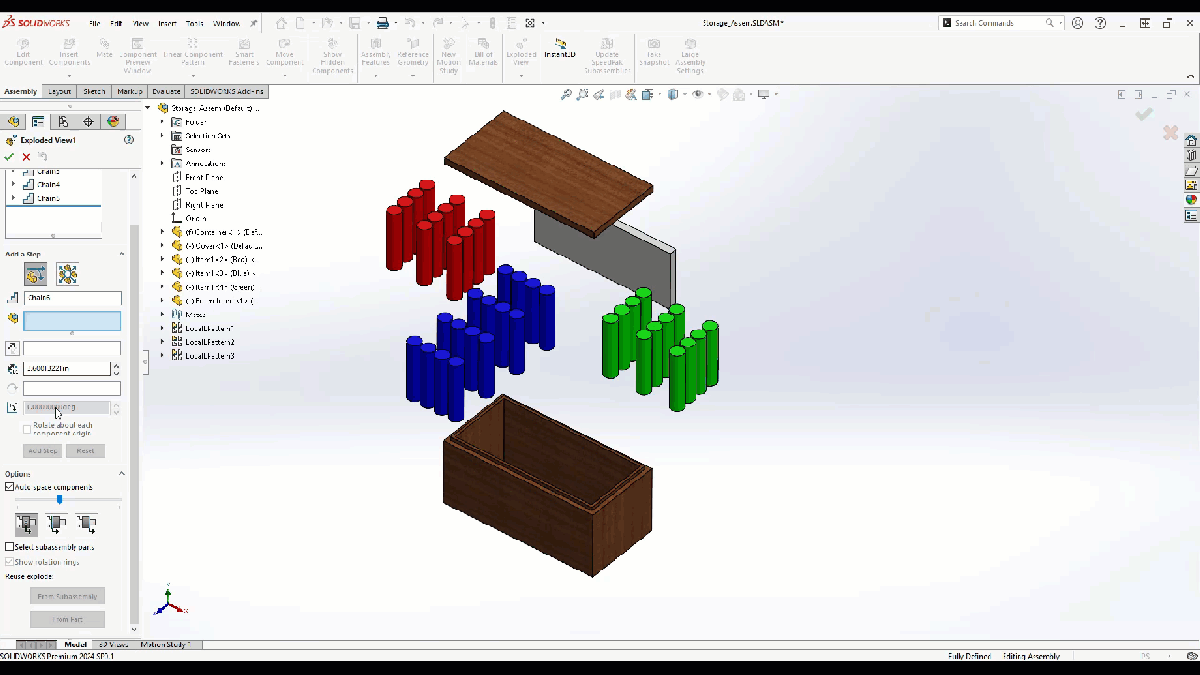Image resolution: width=1200 pixels, height=675 pixels.
Task: Open the Assembly Features dropdown arrow
Action: [x=376, y=75]
